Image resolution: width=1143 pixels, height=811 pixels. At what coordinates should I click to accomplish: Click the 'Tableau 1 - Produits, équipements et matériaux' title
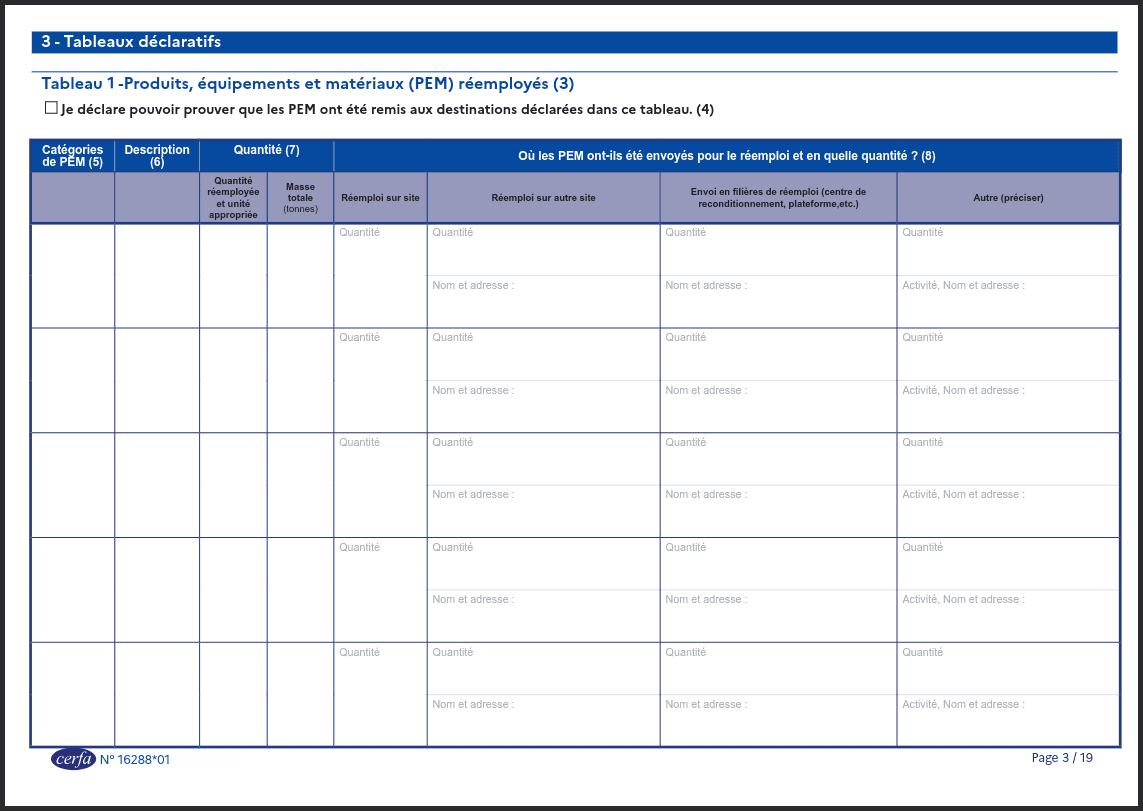click(x=308, y=84)
